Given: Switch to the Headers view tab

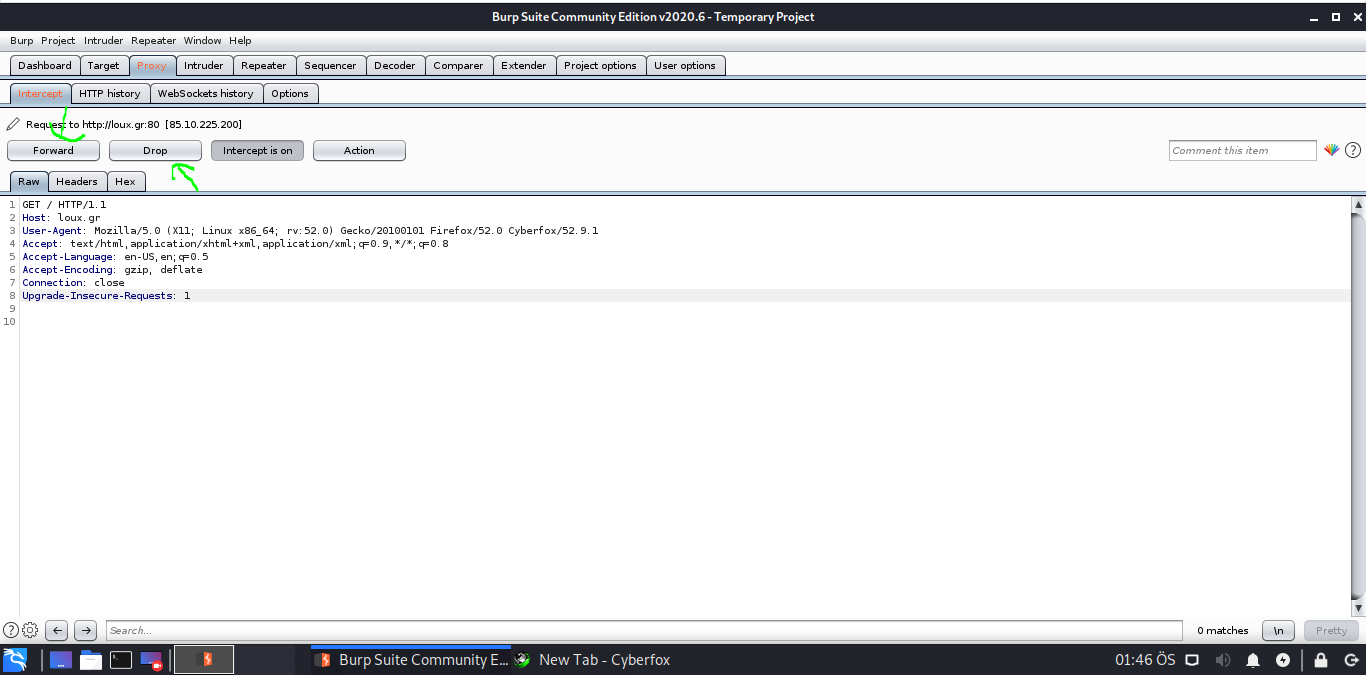Looking at the screenshot, I should pyautogui.click(x=77, y=181).
